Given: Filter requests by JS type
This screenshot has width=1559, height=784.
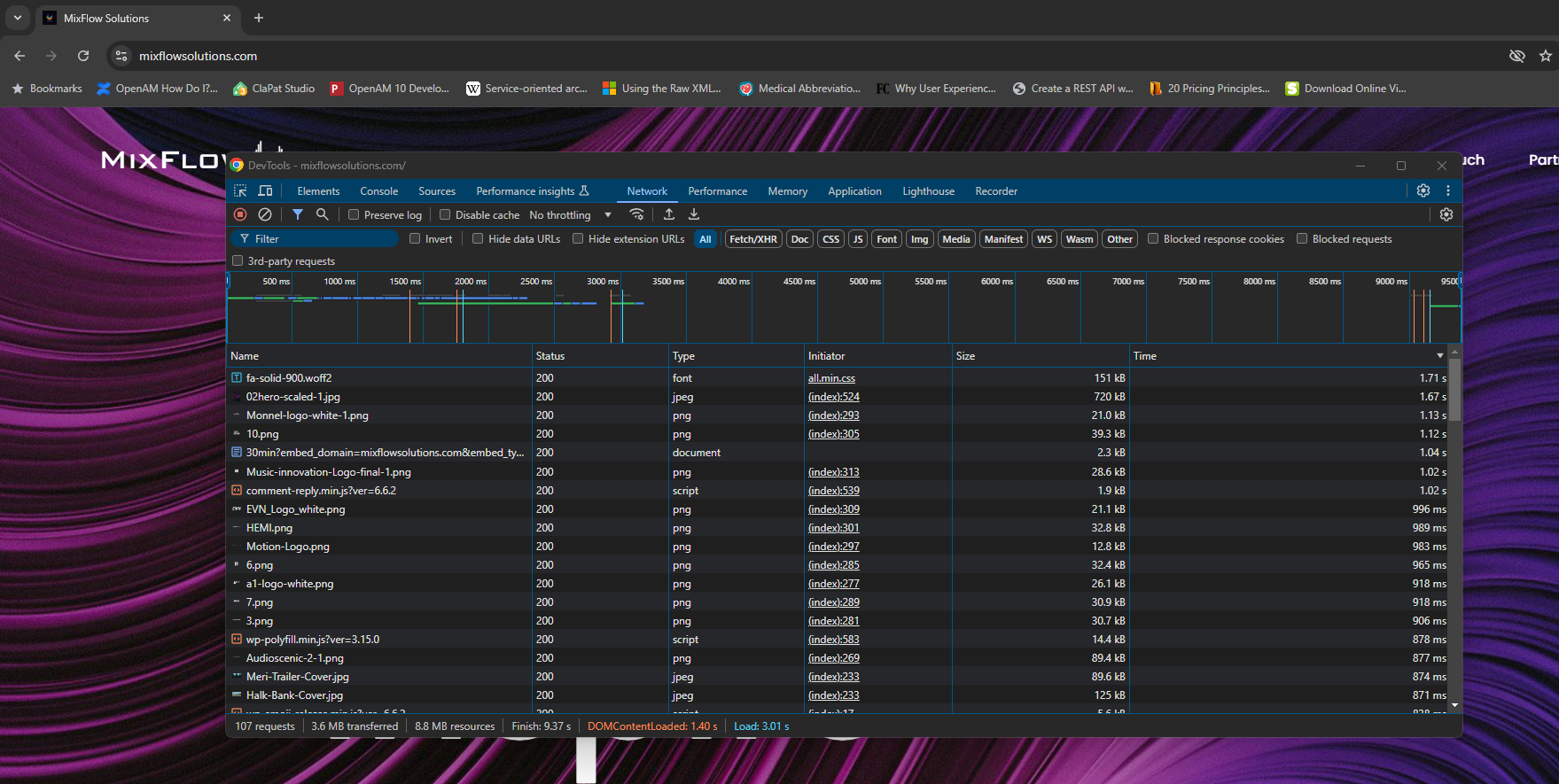Looking at the screenshot, I should 857,239.
